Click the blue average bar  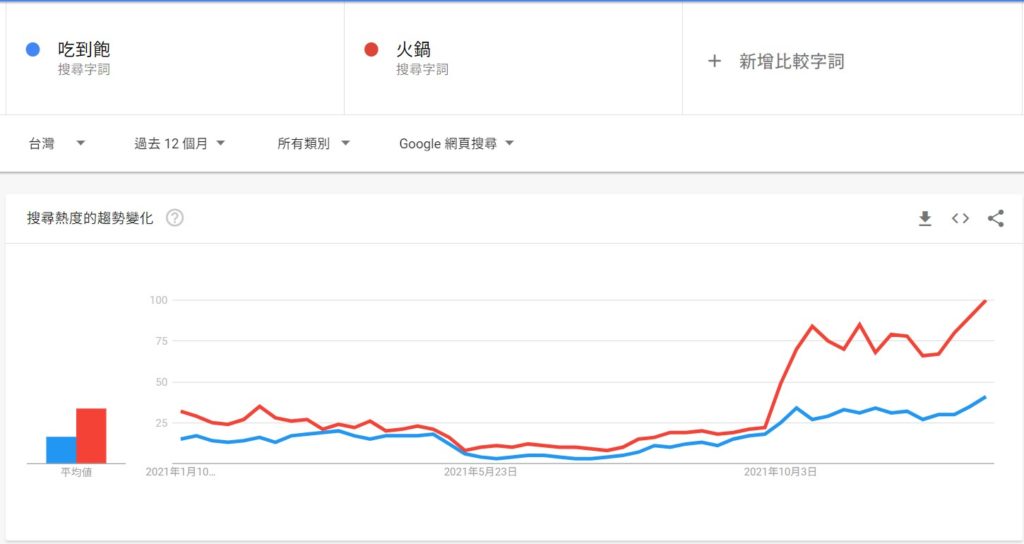(61, 450)
